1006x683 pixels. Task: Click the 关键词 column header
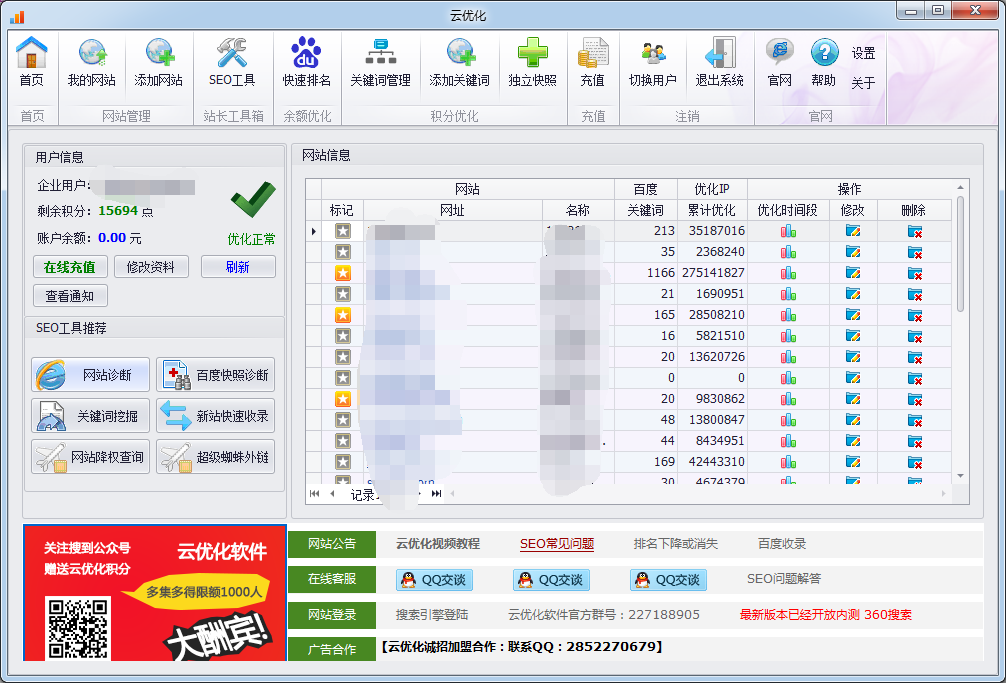(645, 210)
